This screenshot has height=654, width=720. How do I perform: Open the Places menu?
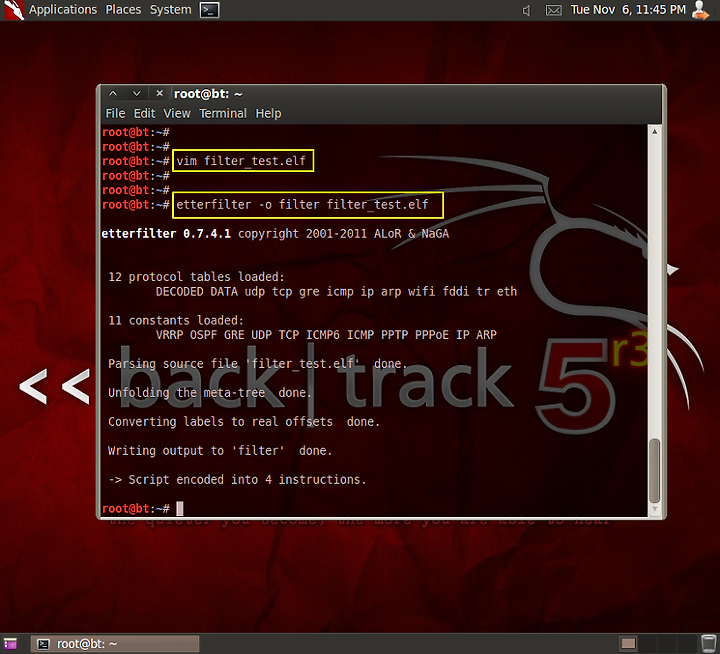[x=123, y=10]
